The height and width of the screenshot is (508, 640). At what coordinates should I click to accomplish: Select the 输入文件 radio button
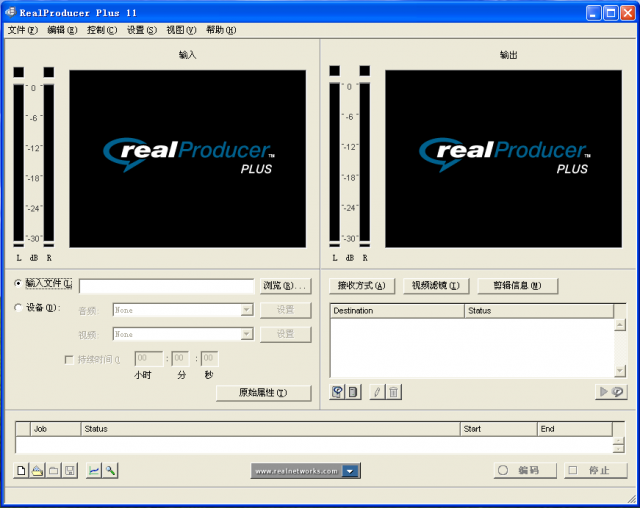[x=18, y=283]
